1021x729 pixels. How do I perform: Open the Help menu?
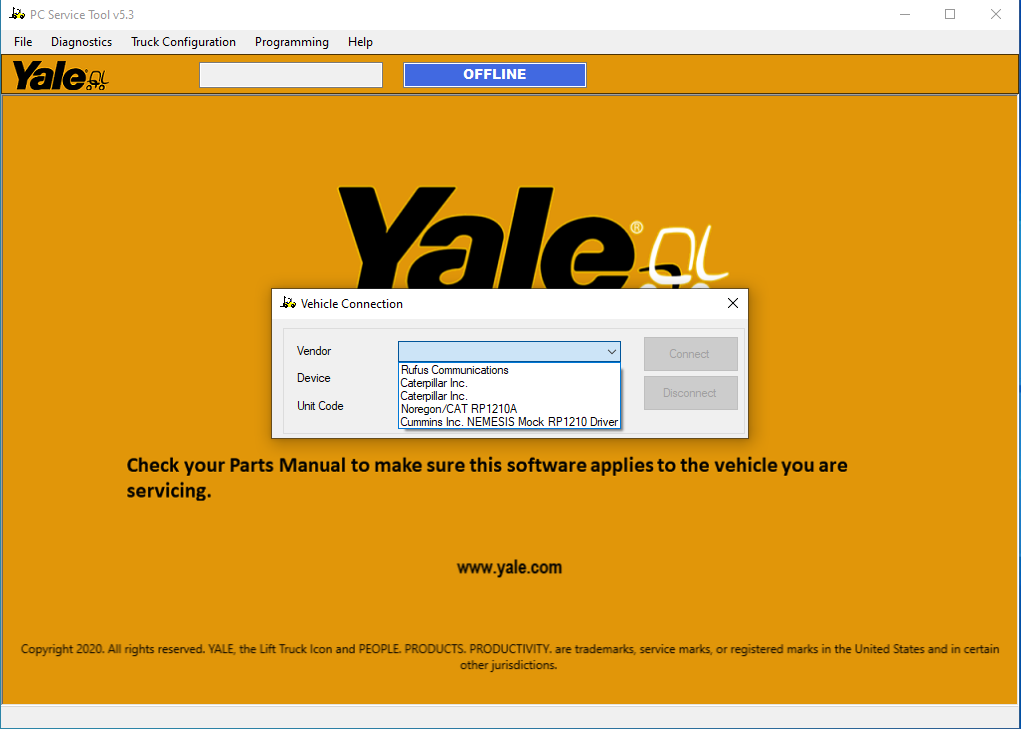360,42
